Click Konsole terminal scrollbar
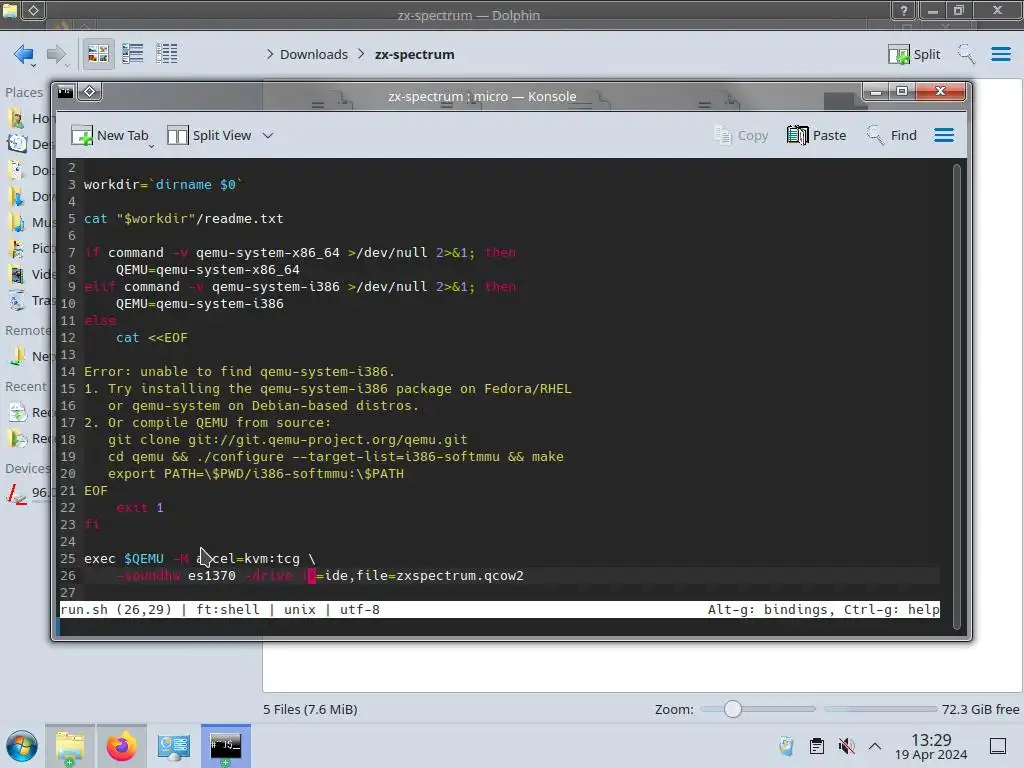Screen dimensions: 1024x768 (x=957, y=397)
